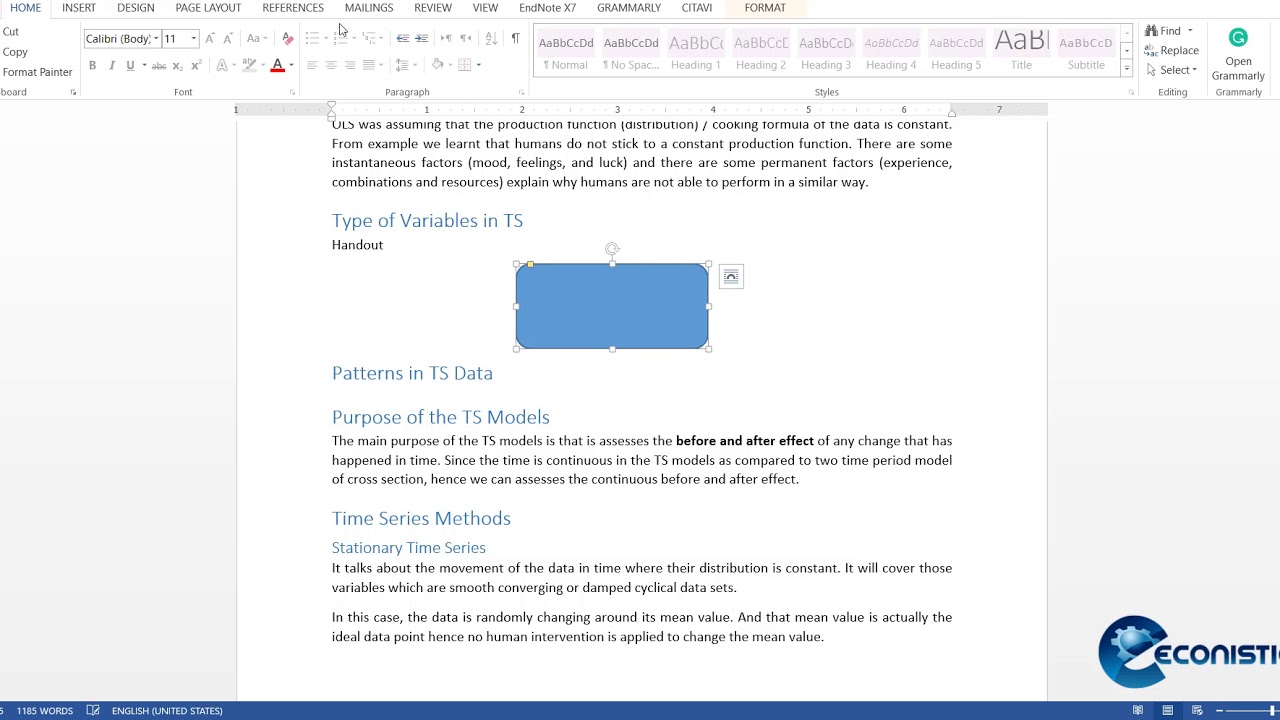Open the FORMAT ribbon tab

[x=765, y=8]
